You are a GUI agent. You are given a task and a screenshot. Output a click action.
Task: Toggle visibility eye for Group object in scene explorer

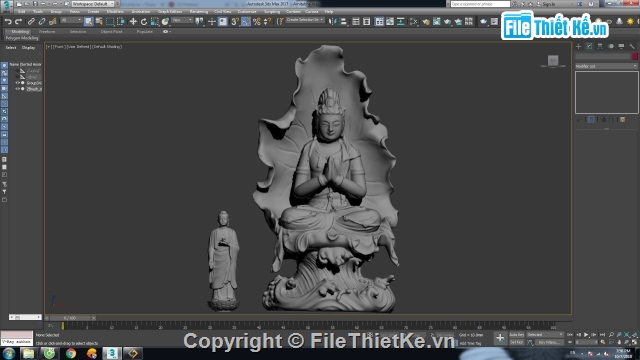17,83
